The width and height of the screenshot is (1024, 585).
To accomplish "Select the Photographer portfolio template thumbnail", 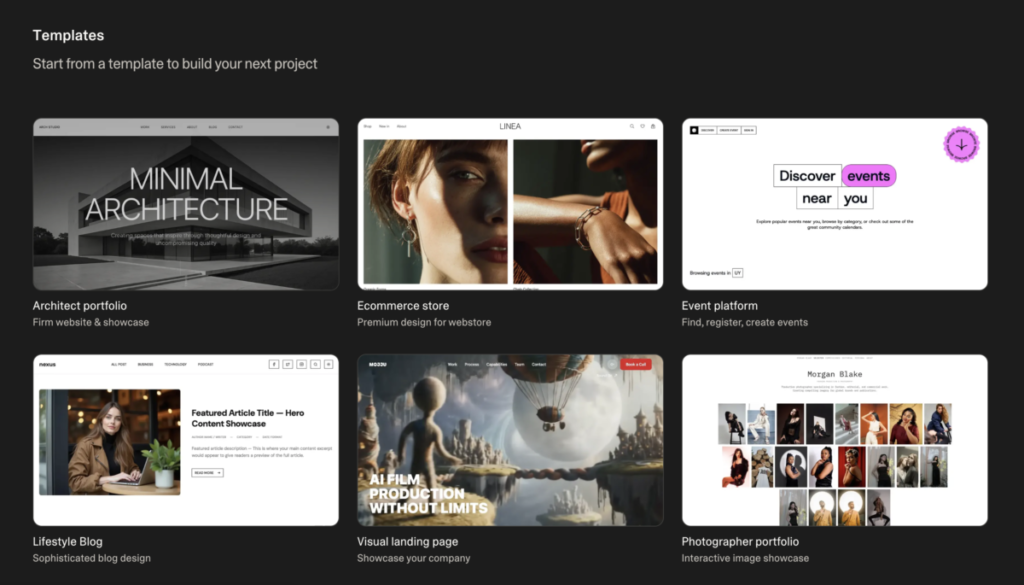I will [x=834, y=440].
